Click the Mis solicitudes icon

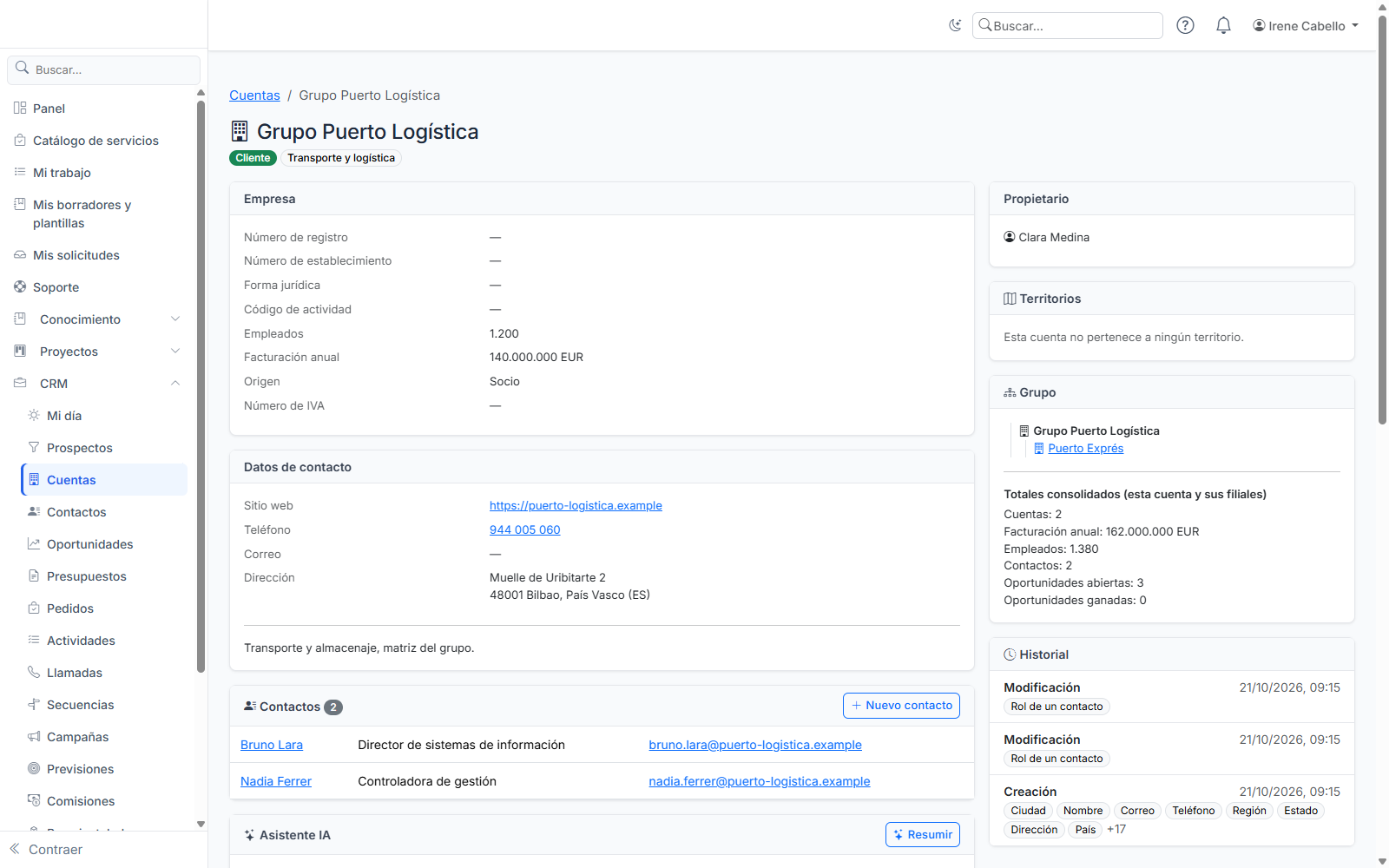(x=20, y=255)
